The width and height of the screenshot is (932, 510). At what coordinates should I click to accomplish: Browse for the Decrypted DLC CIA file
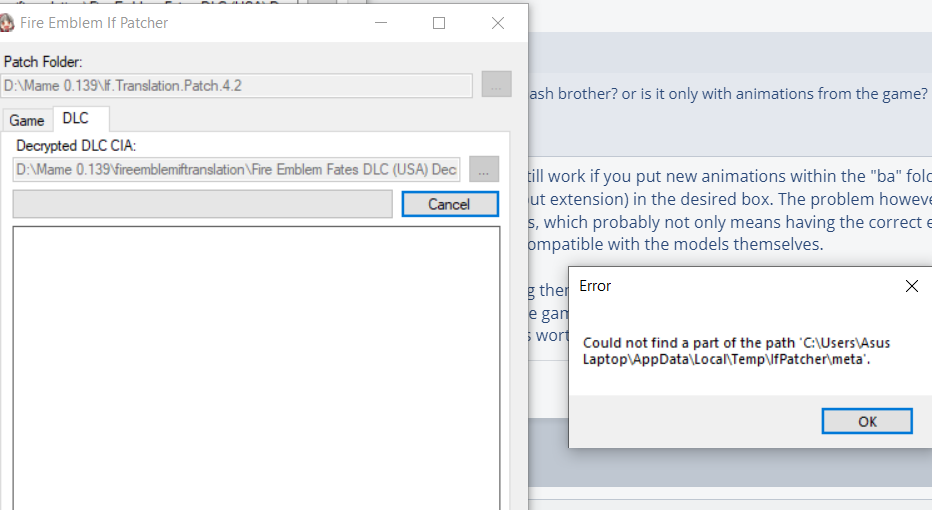pyautogui.click(x=484, y=169)
